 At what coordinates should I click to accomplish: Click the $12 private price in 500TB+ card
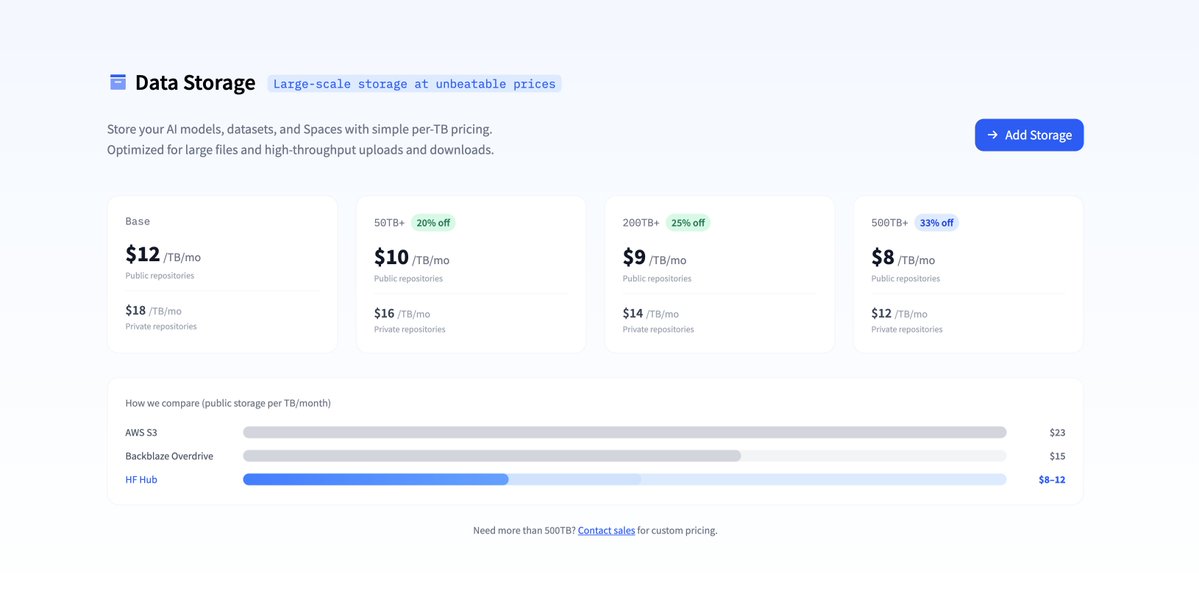899,314
